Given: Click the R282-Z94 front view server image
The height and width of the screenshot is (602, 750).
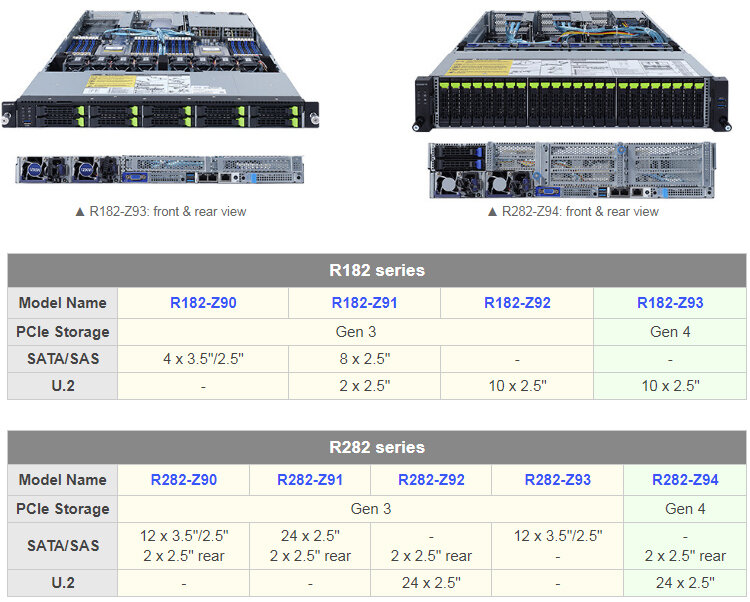Looking at the screenshot, I should click(x=572, y=71).
